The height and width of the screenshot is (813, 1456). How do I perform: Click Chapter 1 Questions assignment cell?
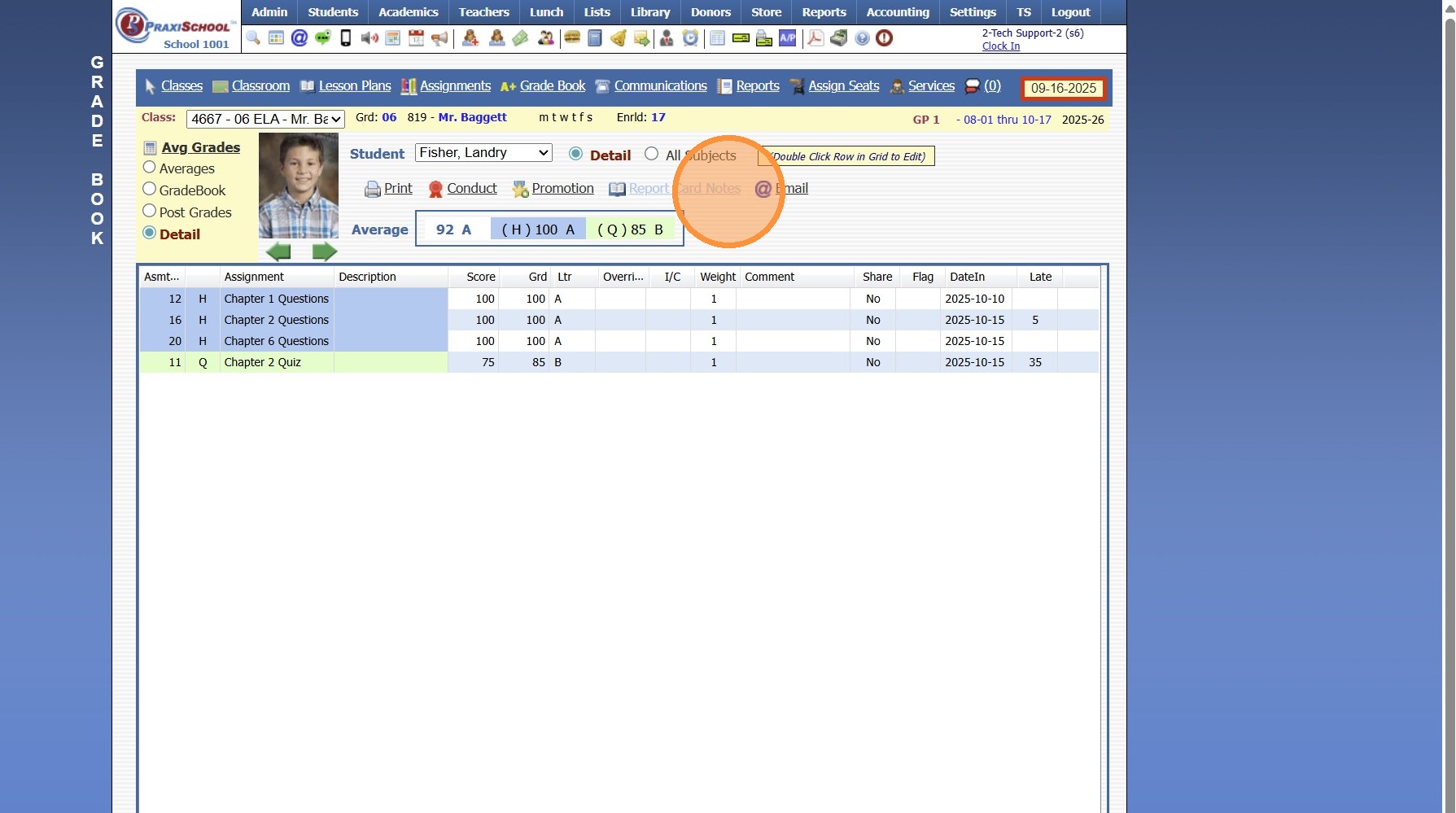coord(277,299)
